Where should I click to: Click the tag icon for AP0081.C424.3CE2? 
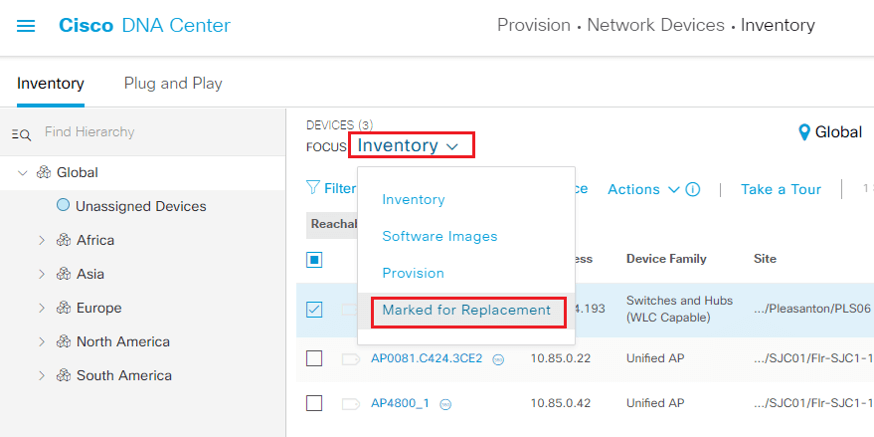[351, 360]
